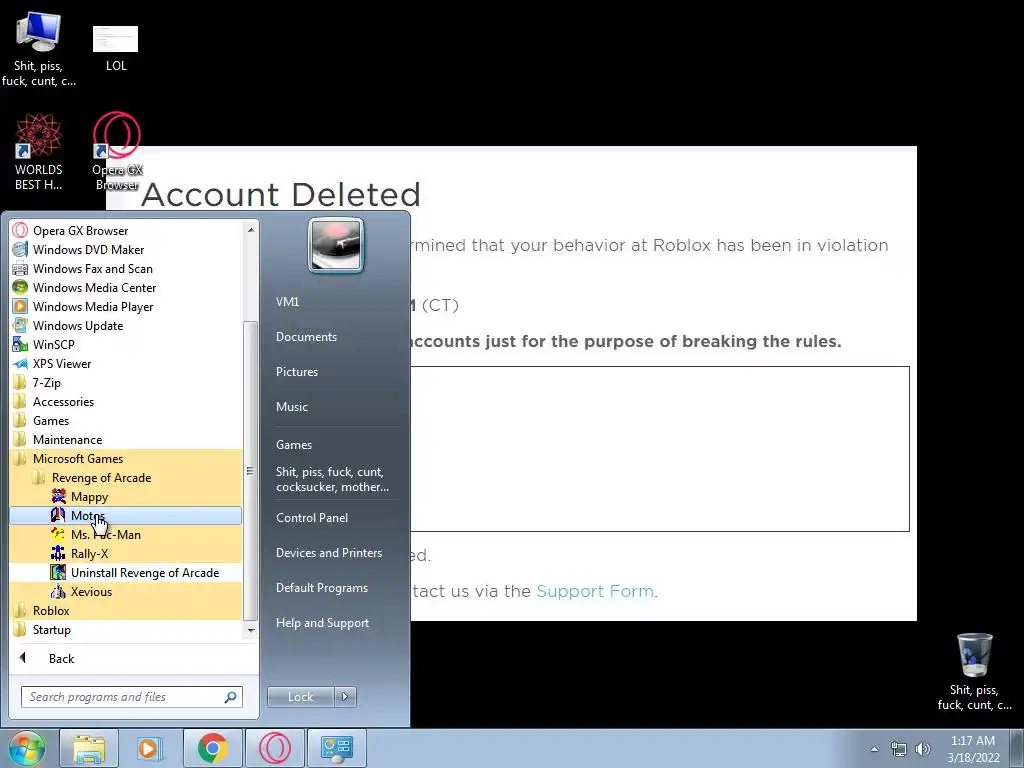
Task: Open Windows Media Player from program list
Action: click(125, 306)
